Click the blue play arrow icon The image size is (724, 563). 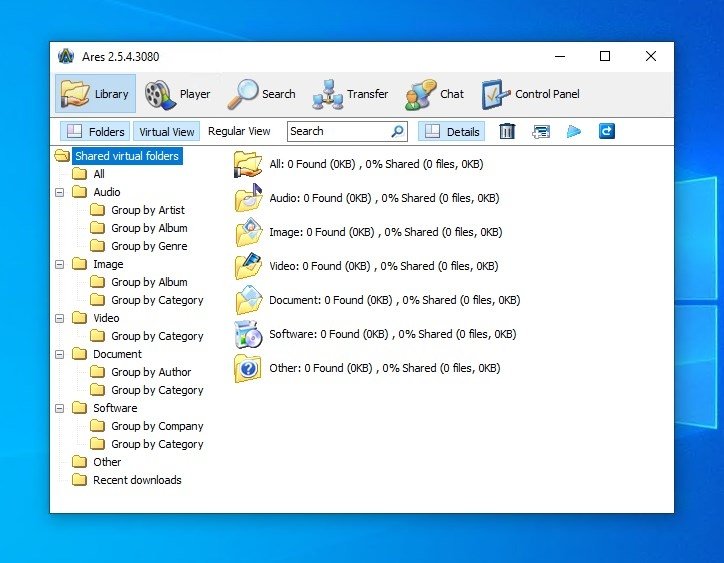click(x=573, y=132)
